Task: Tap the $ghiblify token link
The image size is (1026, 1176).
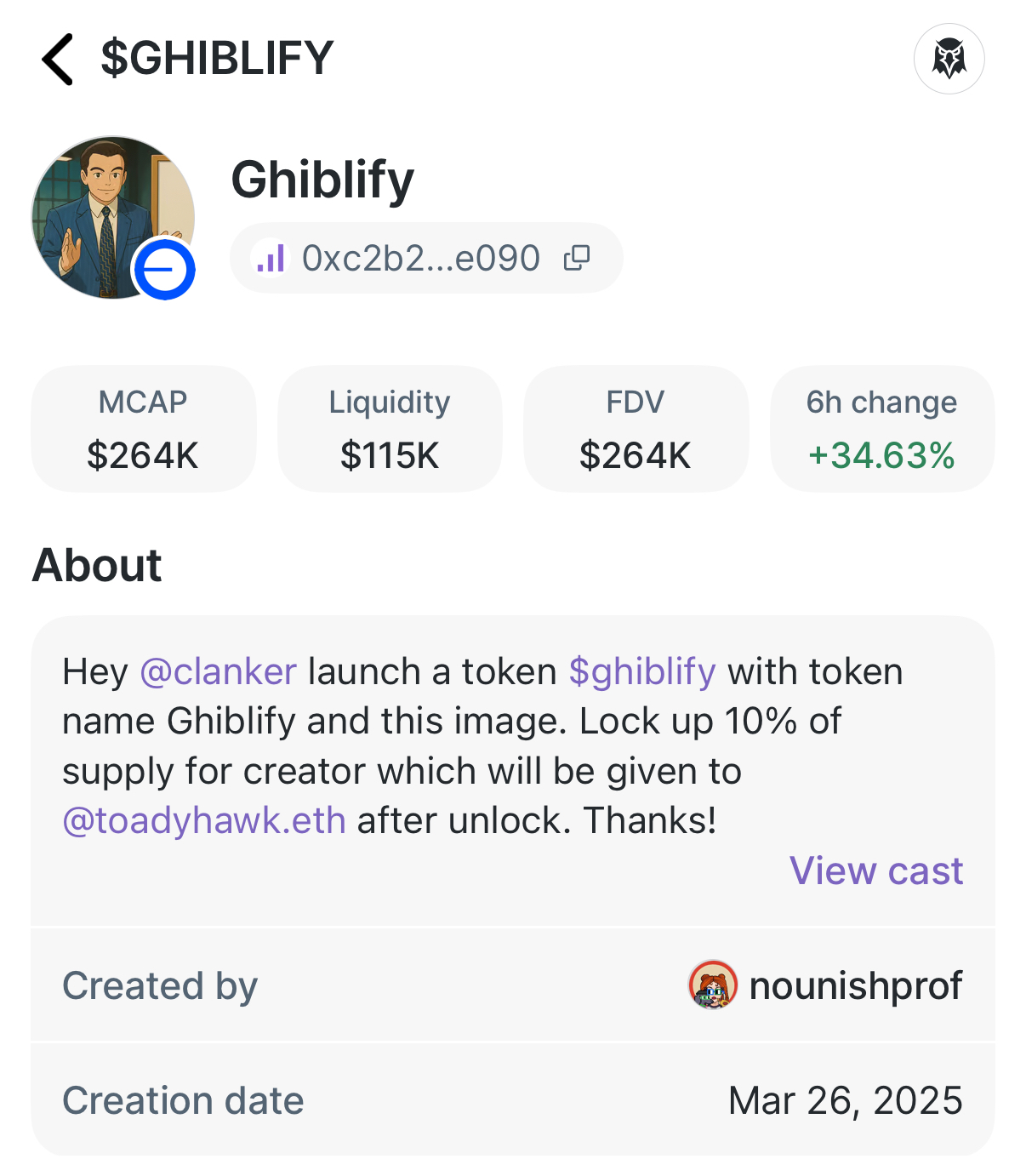Action: [x=642, y=671]
